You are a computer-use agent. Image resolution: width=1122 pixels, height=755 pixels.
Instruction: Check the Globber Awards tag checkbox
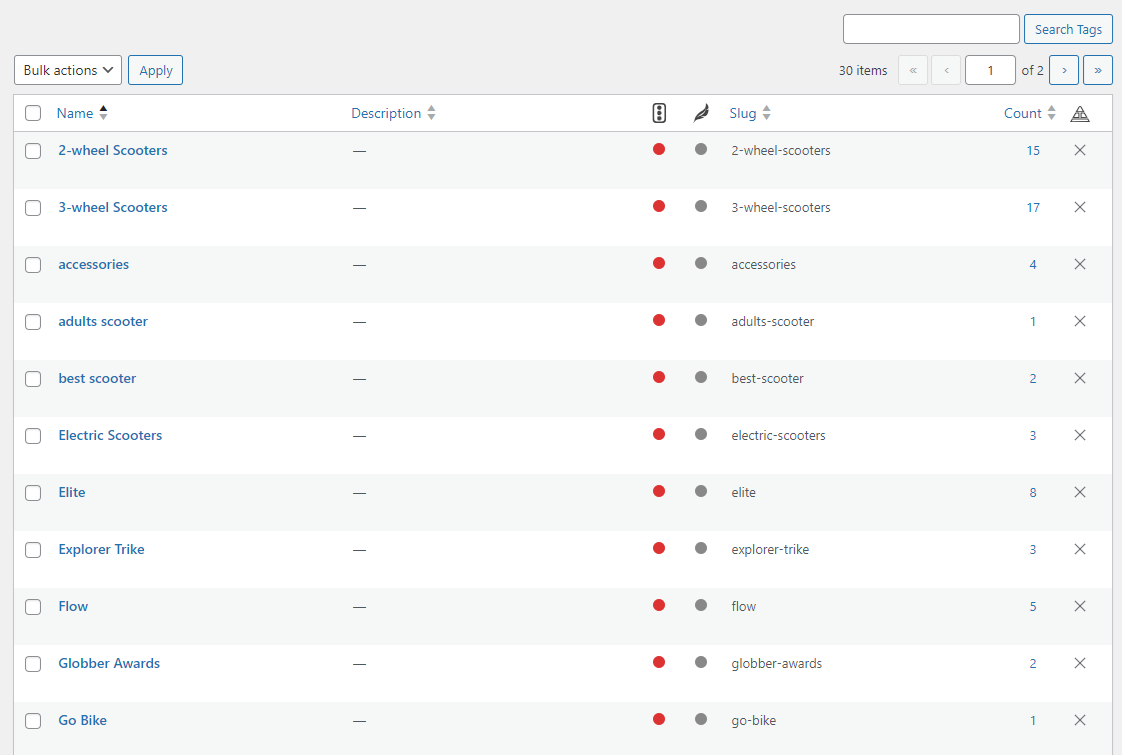(33, 664)
